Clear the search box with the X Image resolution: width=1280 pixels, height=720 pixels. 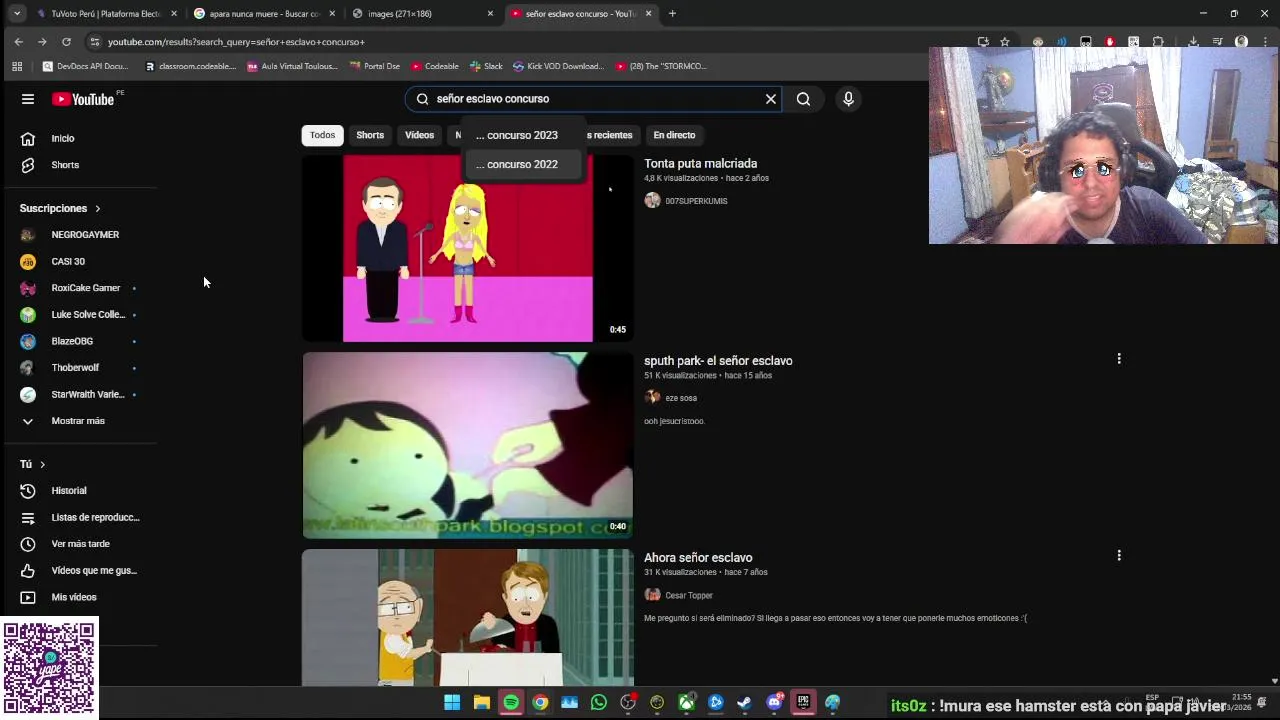[771, 99]
